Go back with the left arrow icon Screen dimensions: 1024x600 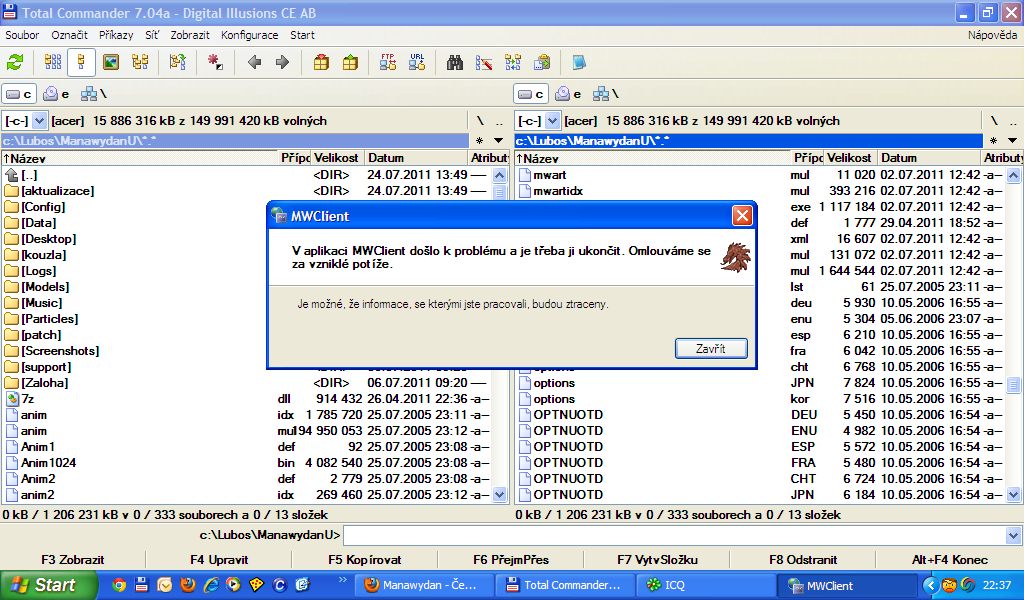click(x=255, y=63)
